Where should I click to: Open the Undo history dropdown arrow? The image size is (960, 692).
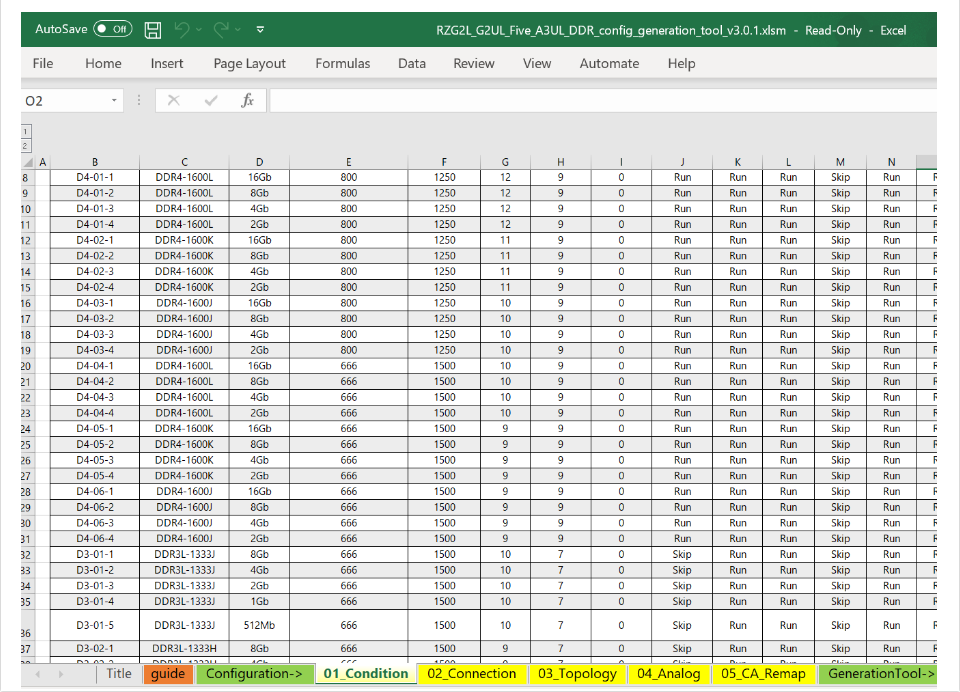tap(199, 29)
